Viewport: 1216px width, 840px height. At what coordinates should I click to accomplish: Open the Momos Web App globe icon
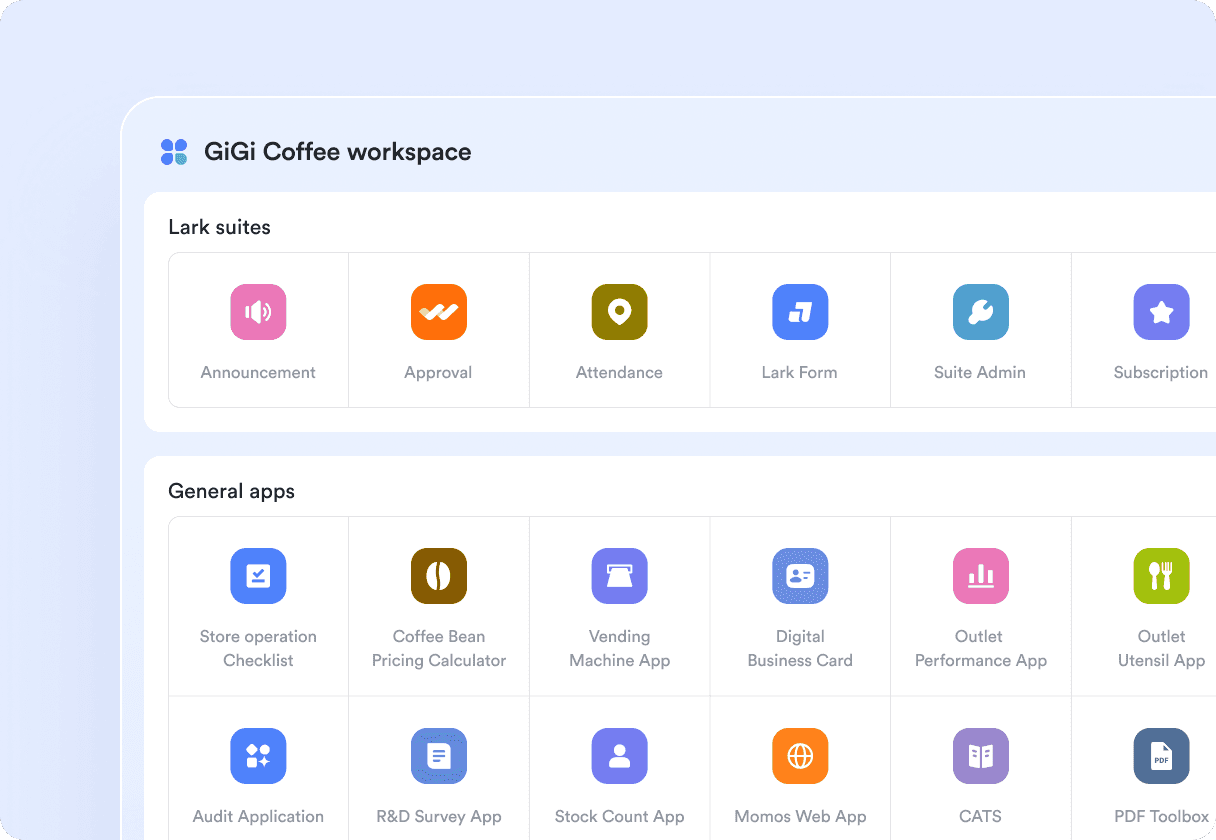coord(800,756)
